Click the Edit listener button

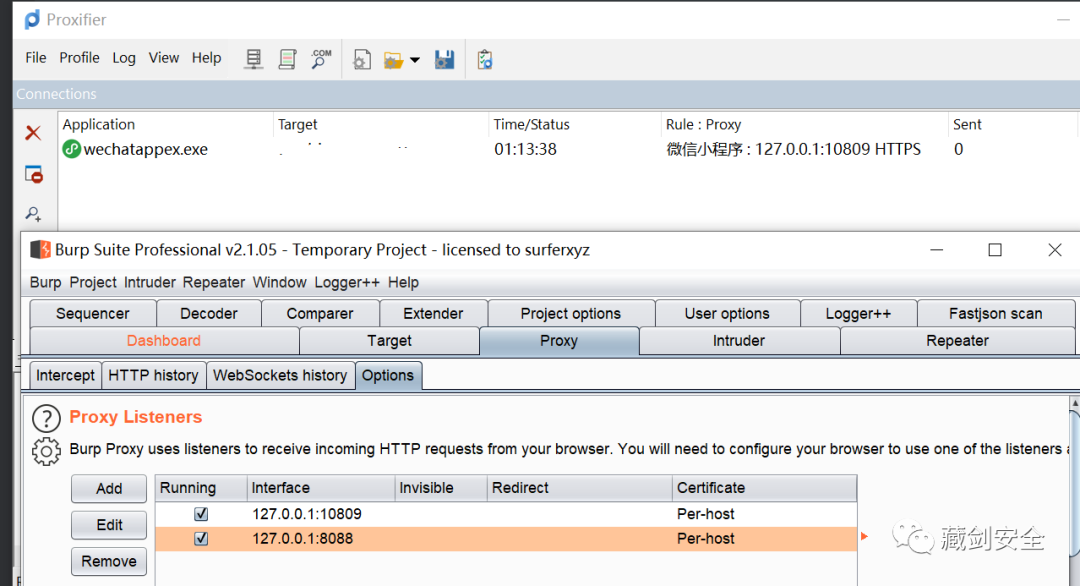coord(109,525)
